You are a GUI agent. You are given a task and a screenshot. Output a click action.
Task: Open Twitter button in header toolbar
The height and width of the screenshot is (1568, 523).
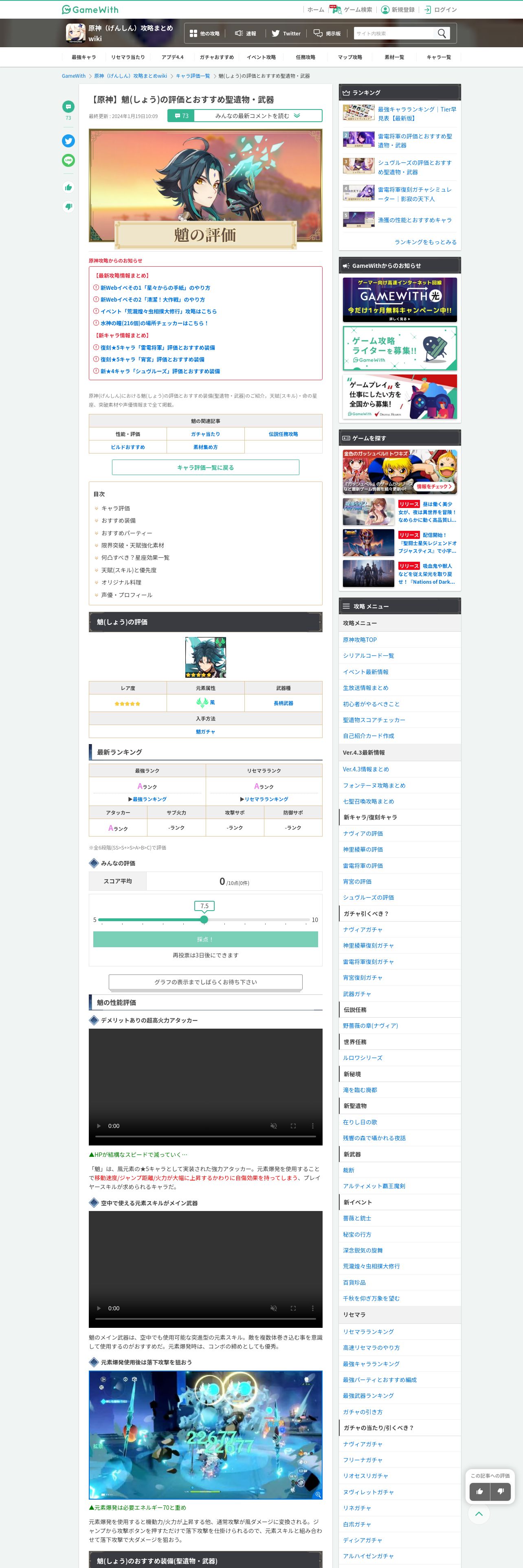click(286, 33)
